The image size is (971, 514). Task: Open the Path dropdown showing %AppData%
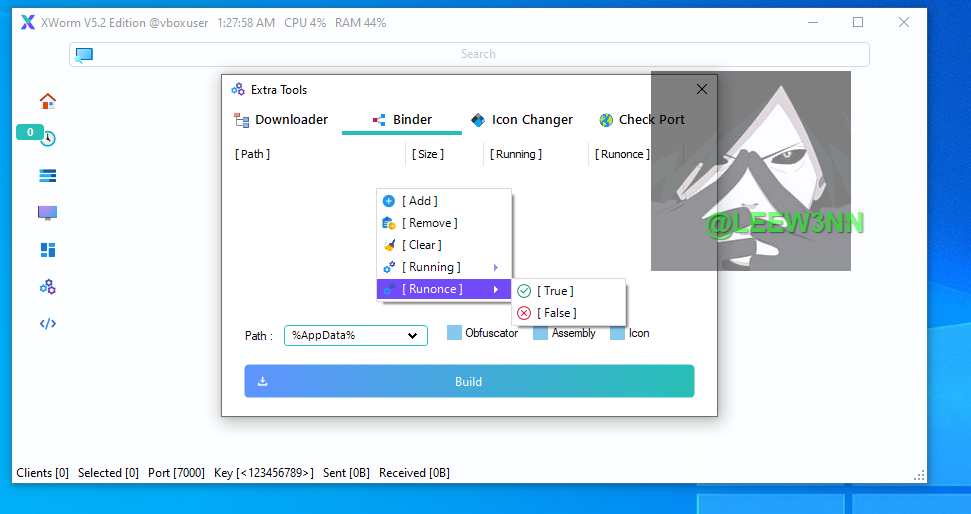tap(355, 336)
